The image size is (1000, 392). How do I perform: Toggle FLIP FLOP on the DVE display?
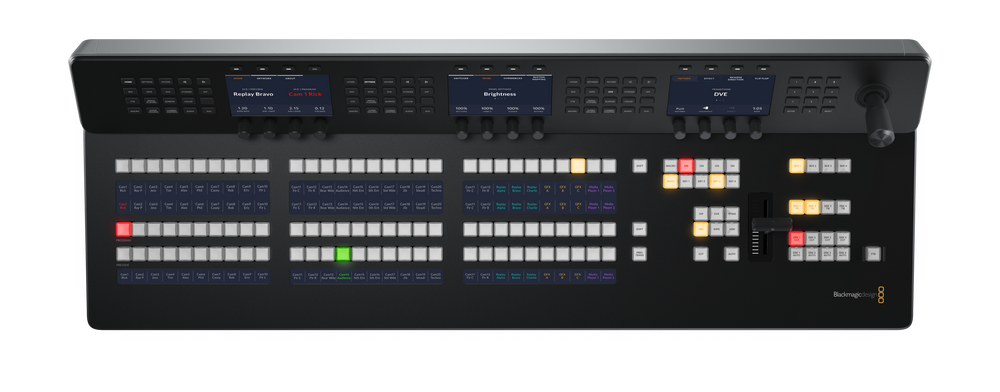[x=762, y=78]
